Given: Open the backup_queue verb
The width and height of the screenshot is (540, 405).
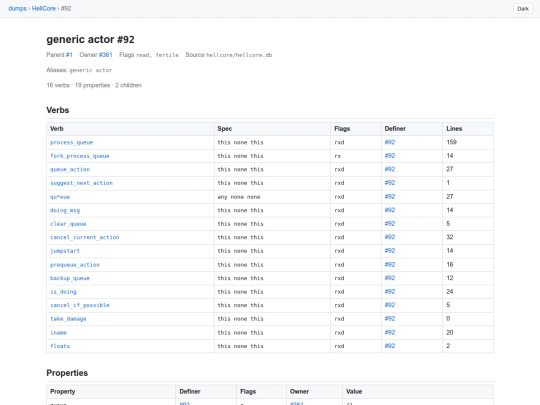Looking at the screenshot, I should (70, 278).
